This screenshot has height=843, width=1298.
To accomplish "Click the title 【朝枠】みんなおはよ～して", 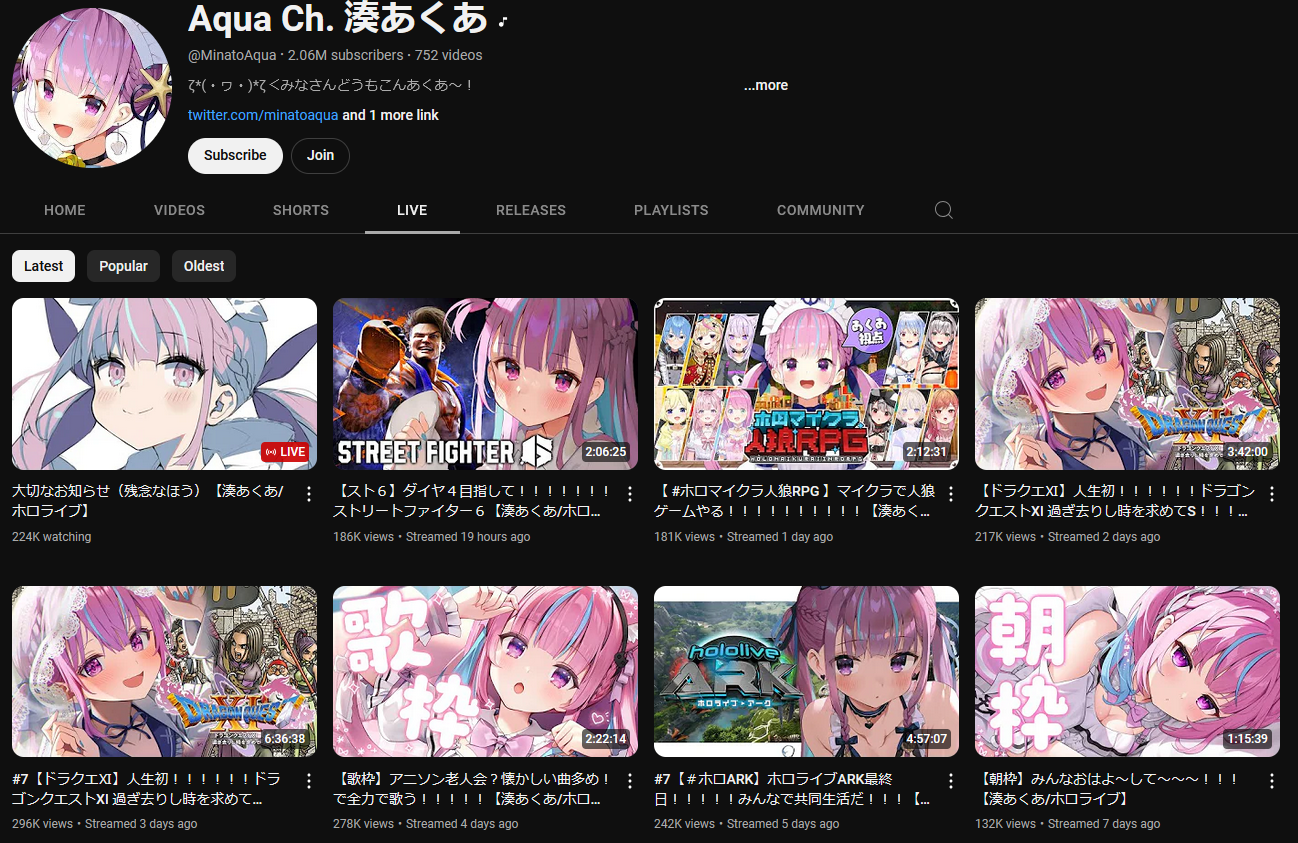I will tap(1108, 789).
